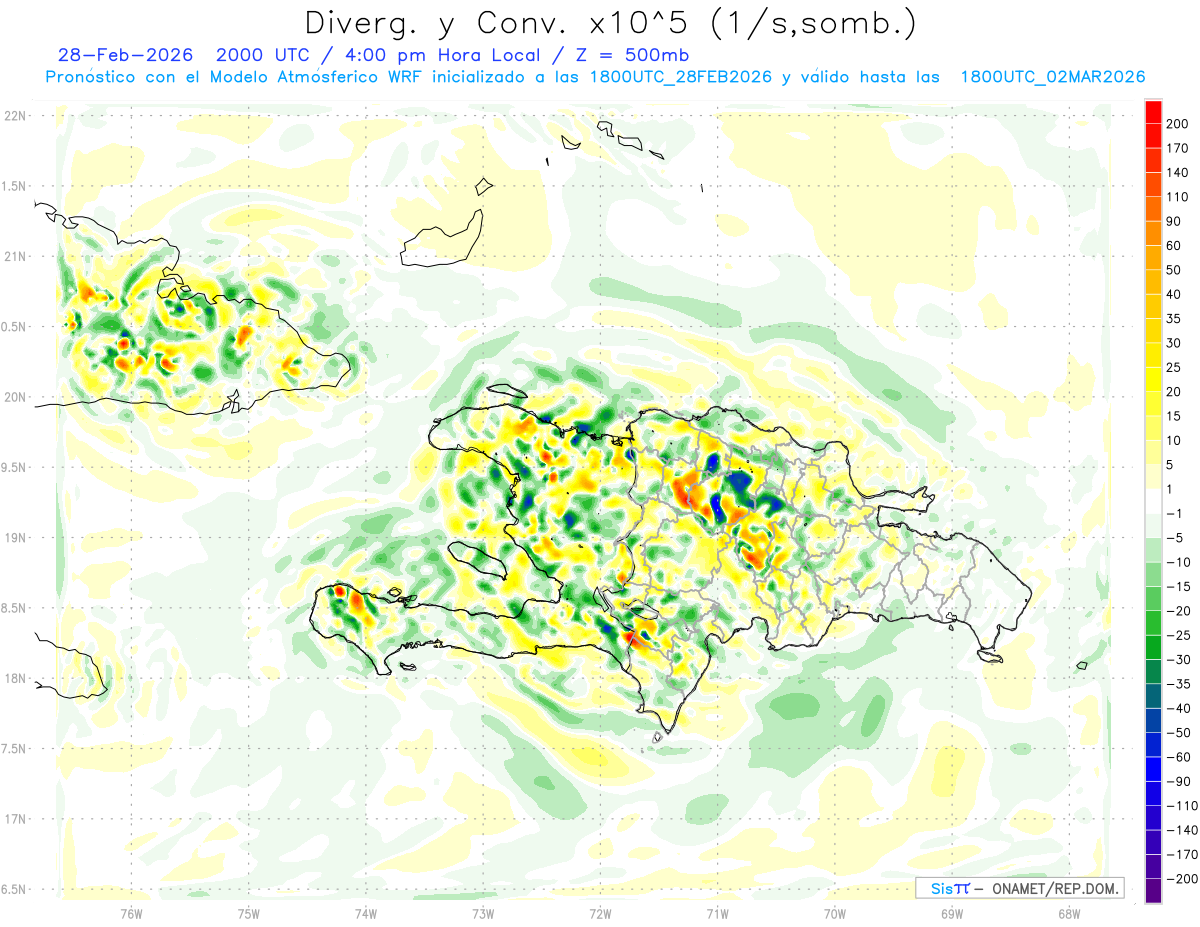Click the '1800UTC_02MAR2026' valid-until time
The height and width of the screenshot is (927, 1200).
pos(1052,78)
